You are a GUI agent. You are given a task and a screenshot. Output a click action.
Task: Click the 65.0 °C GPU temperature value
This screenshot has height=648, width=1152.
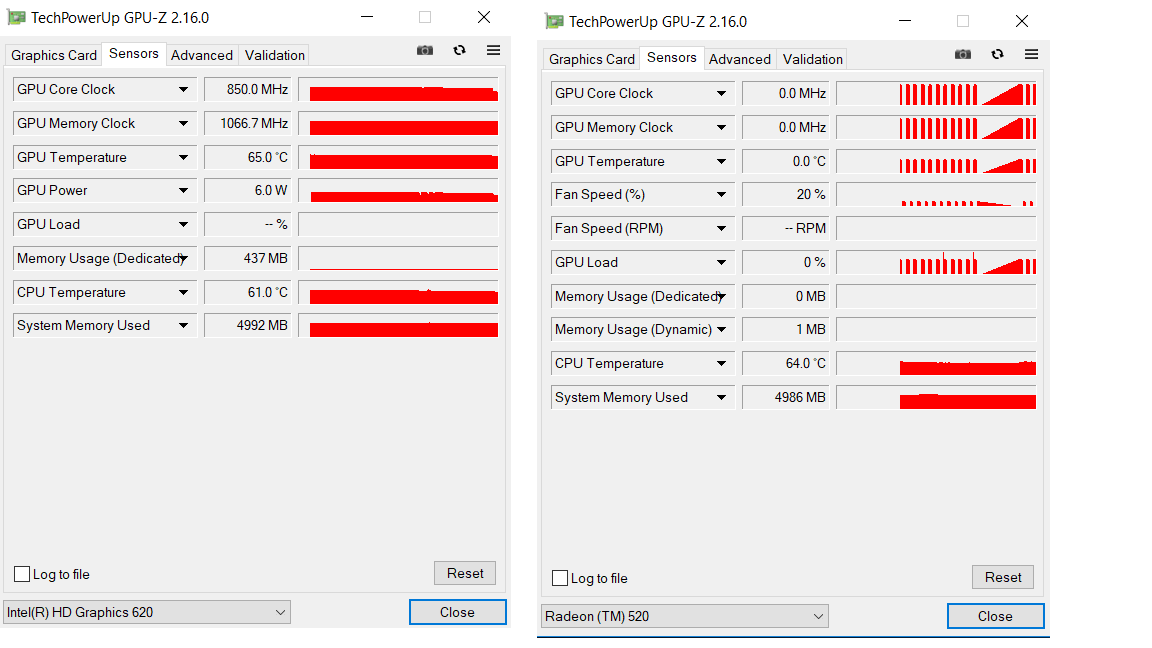click(248, 157)
